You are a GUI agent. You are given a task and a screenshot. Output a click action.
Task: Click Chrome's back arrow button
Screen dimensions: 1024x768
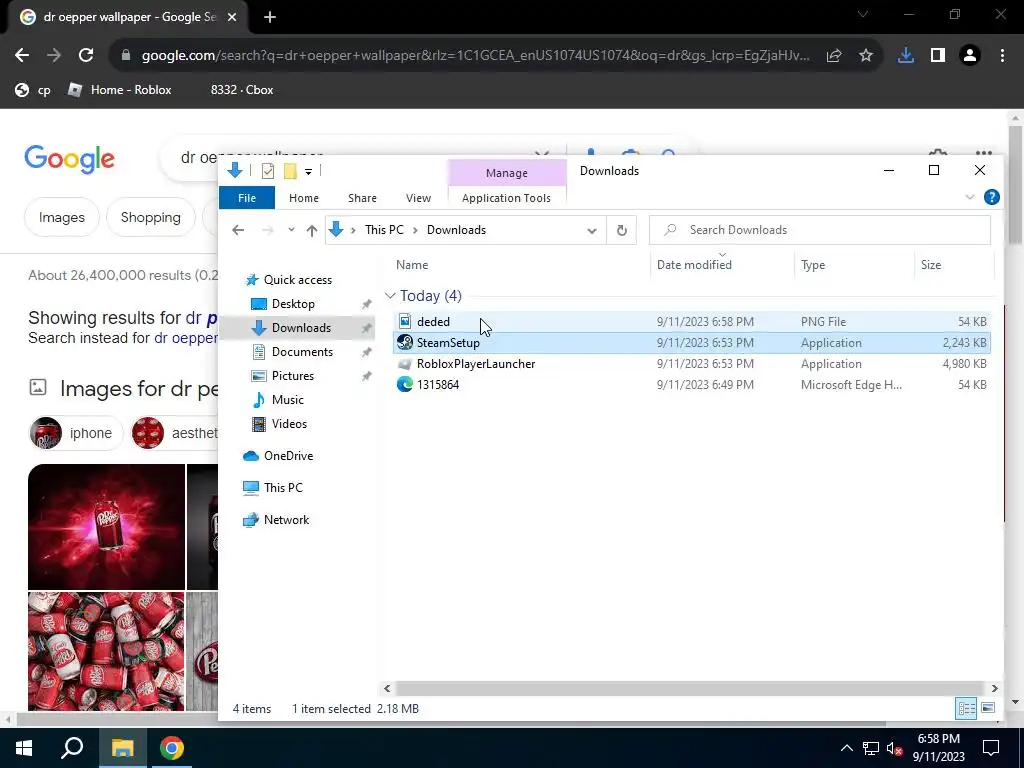tap(22, 56)
